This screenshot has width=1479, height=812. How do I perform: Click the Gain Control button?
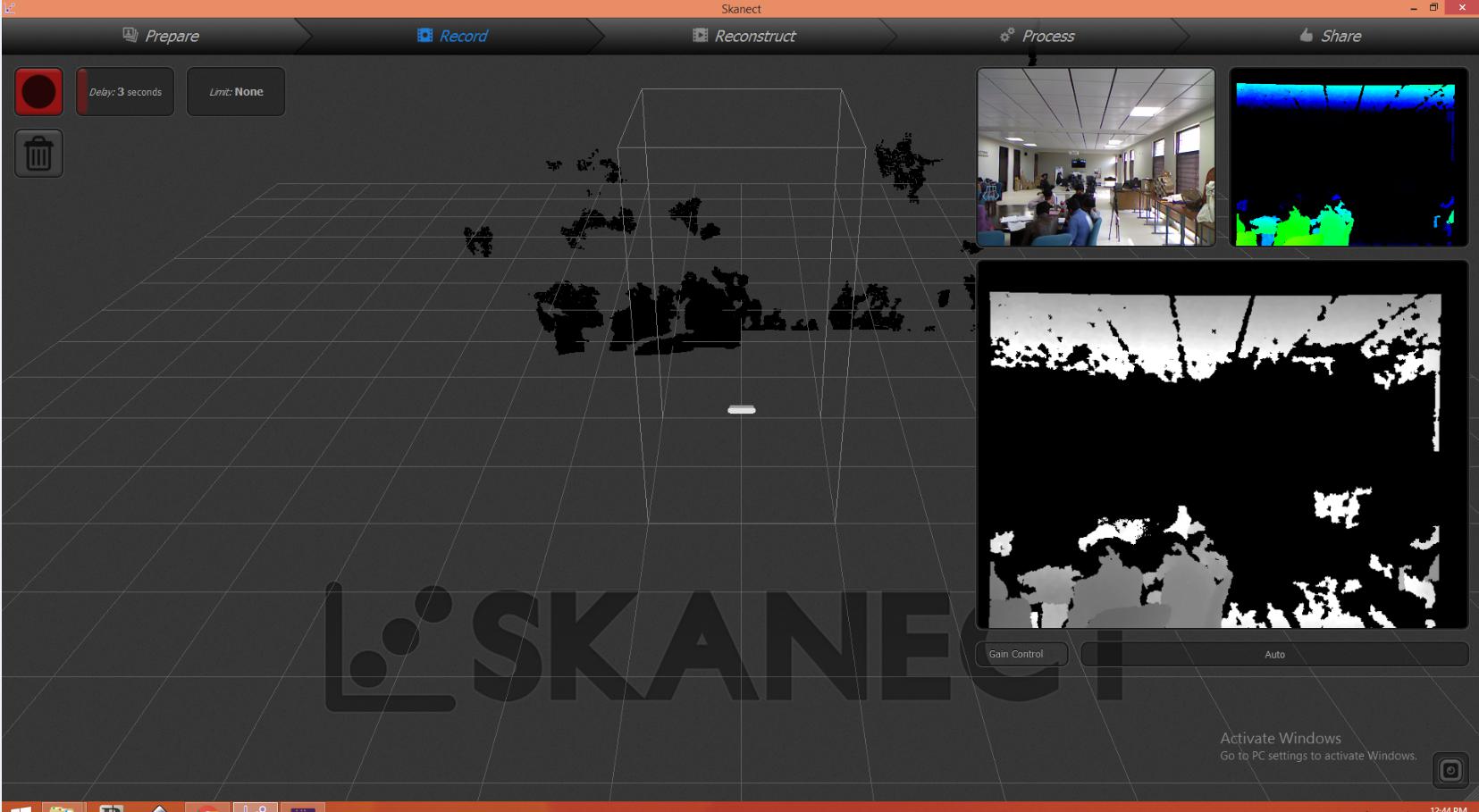[x=1021, y=654]
